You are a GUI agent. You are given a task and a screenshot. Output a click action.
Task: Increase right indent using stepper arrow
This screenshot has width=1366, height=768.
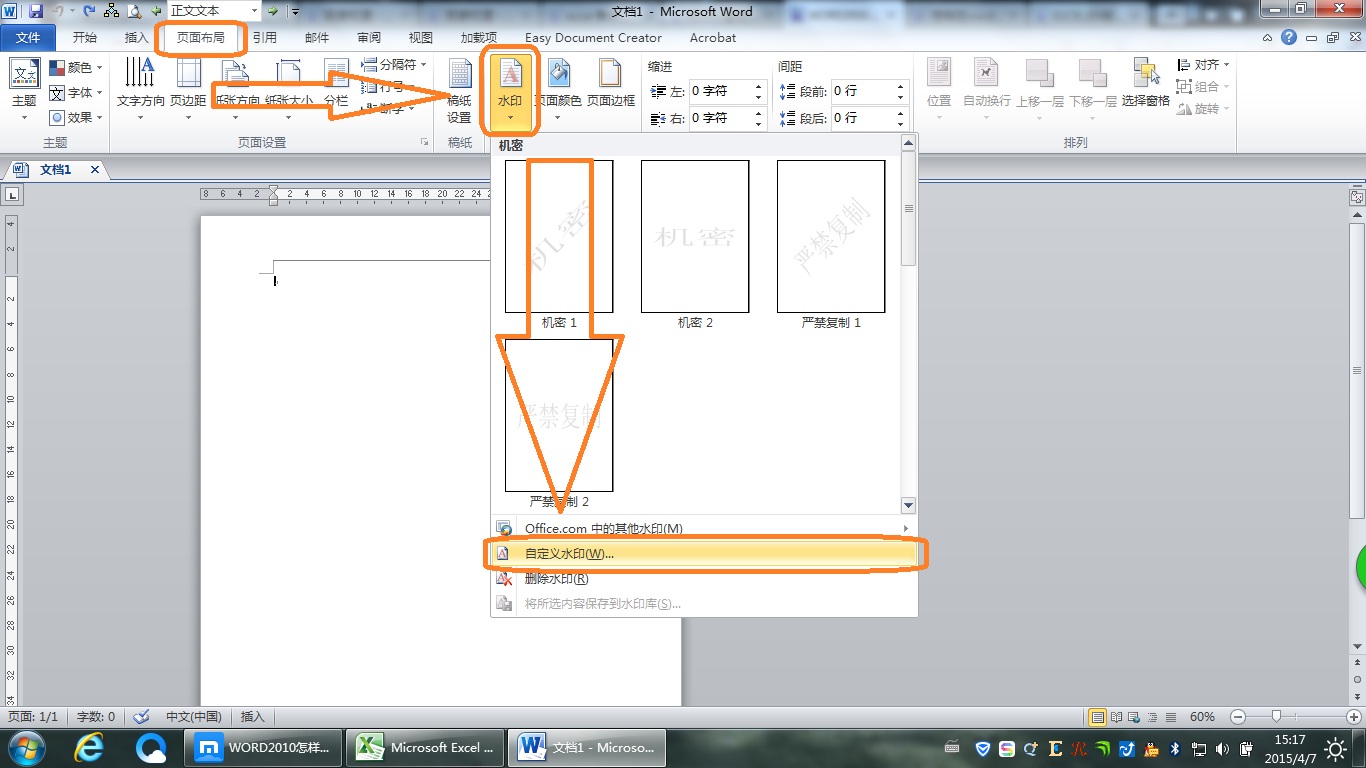pos(759,113)
